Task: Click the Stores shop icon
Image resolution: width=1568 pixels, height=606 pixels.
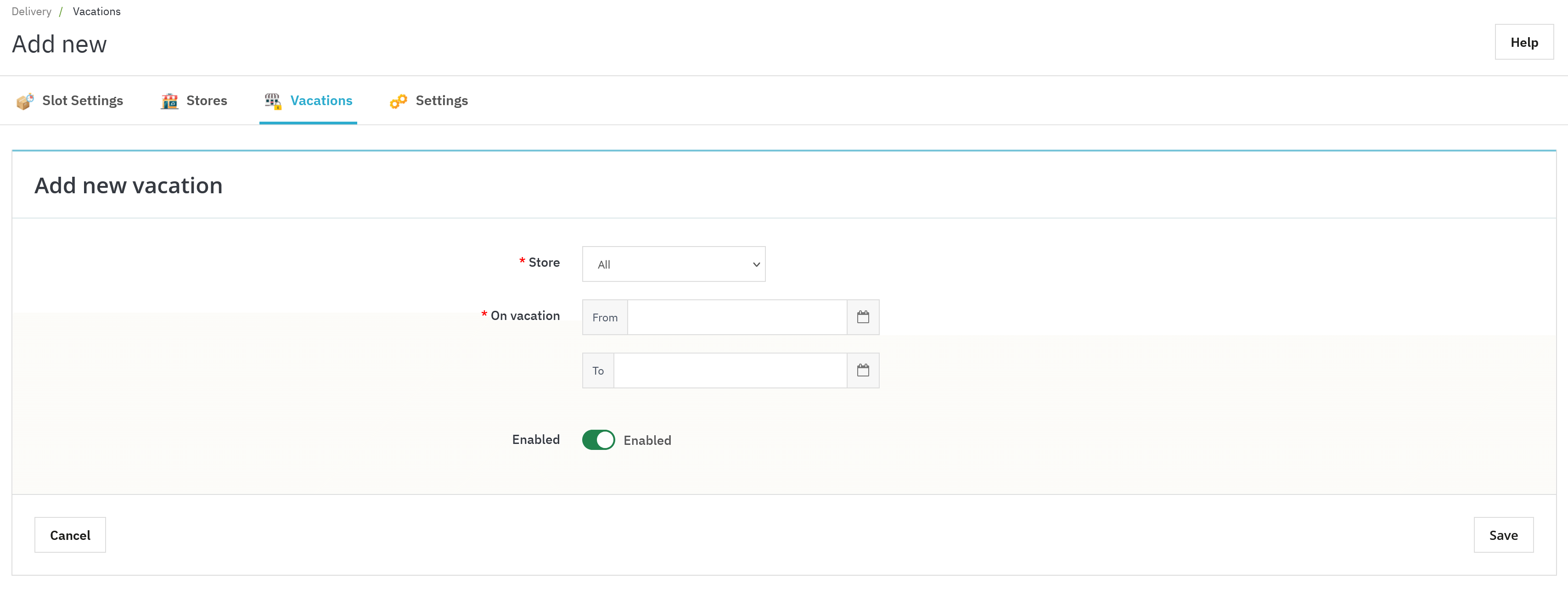Action: pyautogui.click(x=169, y=101)
